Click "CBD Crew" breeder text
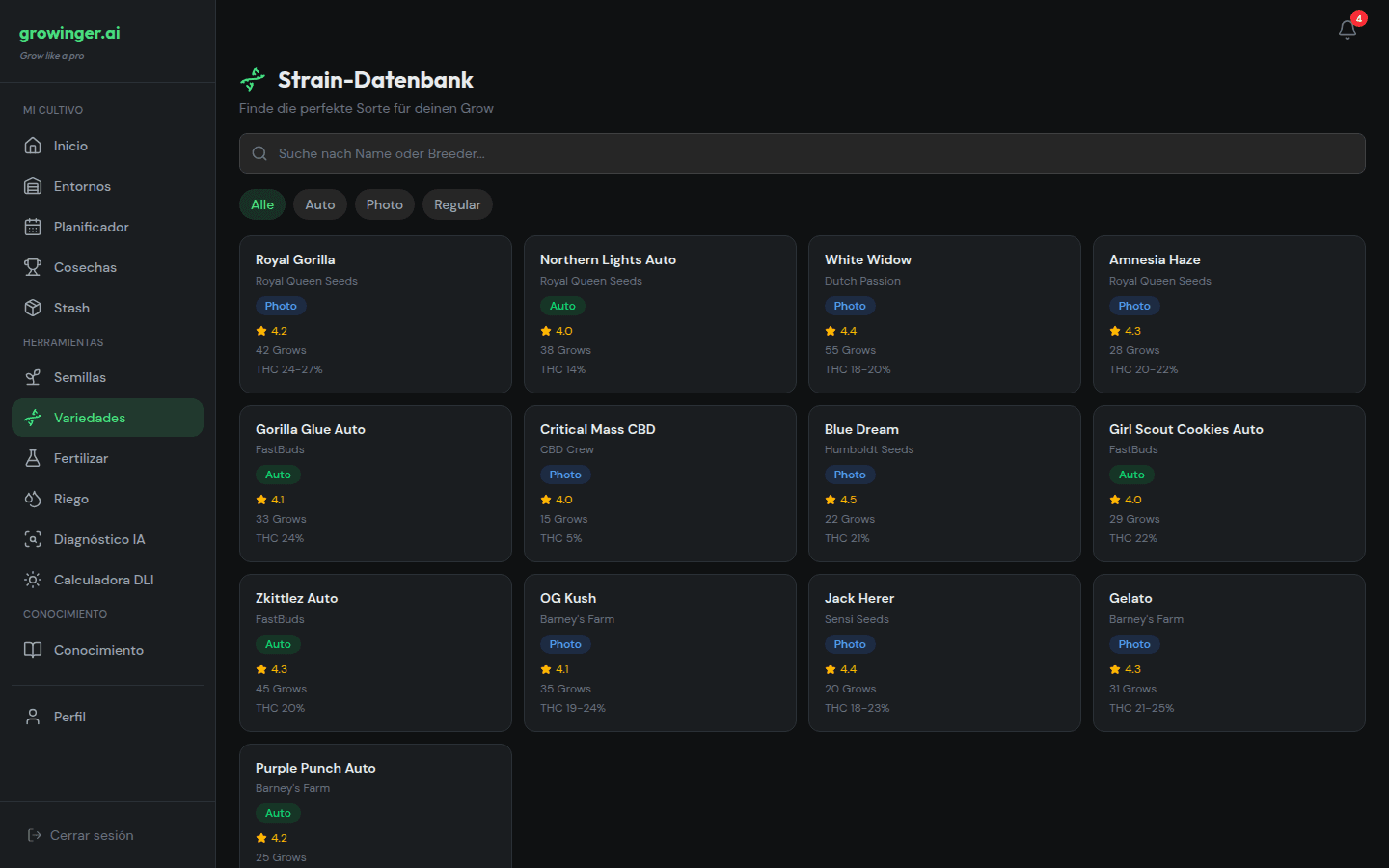The width and height of the screenshot is (1389, 868). coord(567,449)
